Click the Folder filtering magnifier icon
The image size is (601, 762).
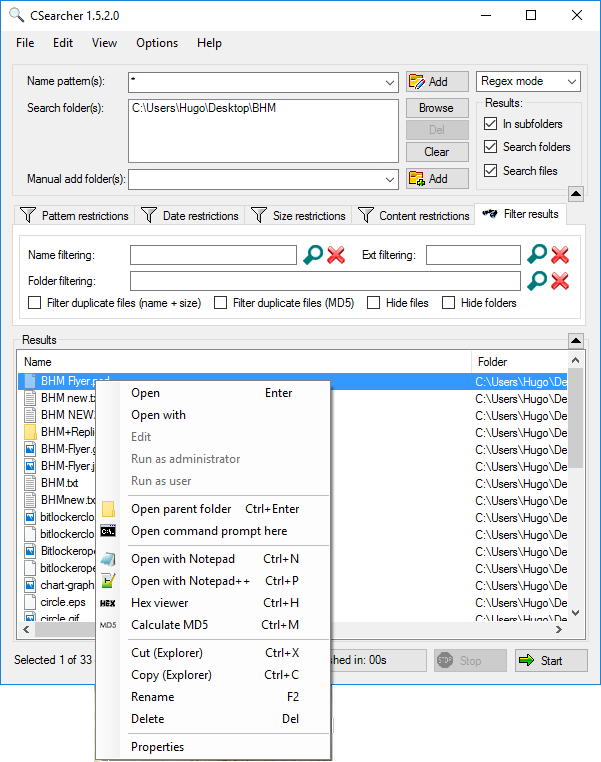pyautogui.click(x=537, y=281)
